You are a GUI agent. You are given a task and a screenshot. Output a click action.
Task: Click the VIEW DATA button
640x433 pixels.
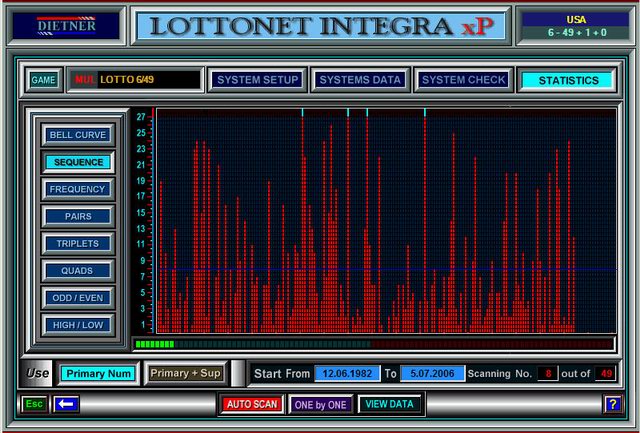pos(390,404)
